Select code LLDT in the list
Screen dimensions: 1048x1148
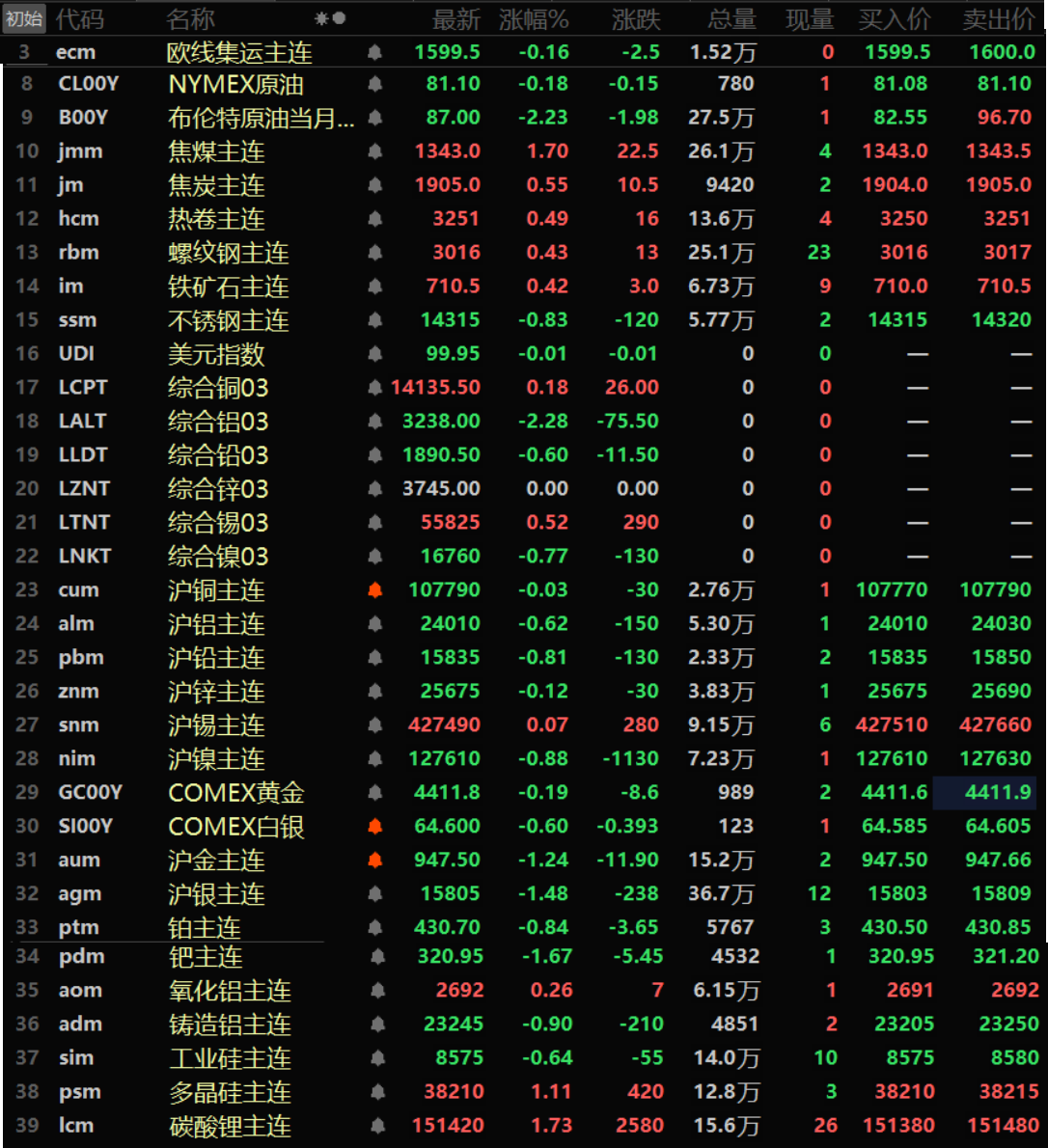point(83,454)
